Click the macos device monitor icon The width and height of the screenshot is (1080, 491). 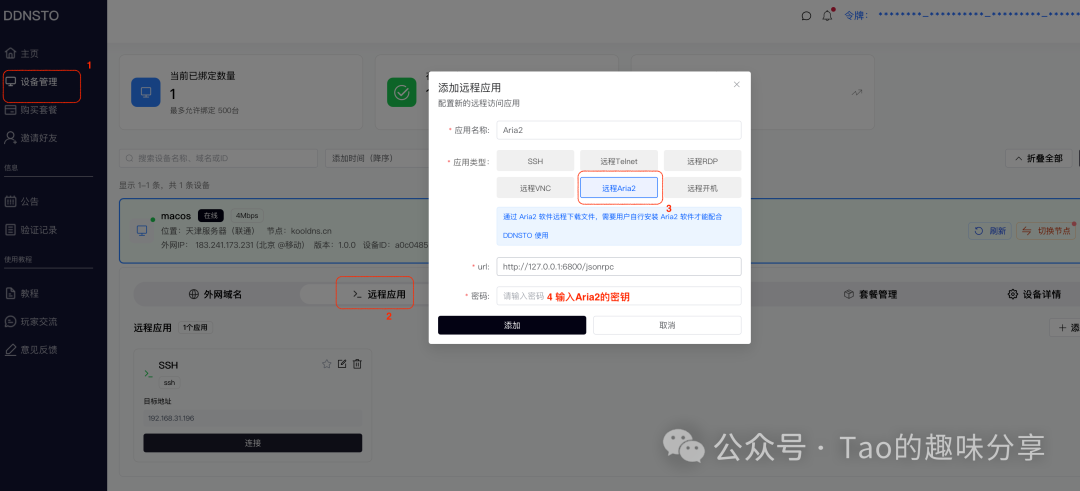[141, 231]
